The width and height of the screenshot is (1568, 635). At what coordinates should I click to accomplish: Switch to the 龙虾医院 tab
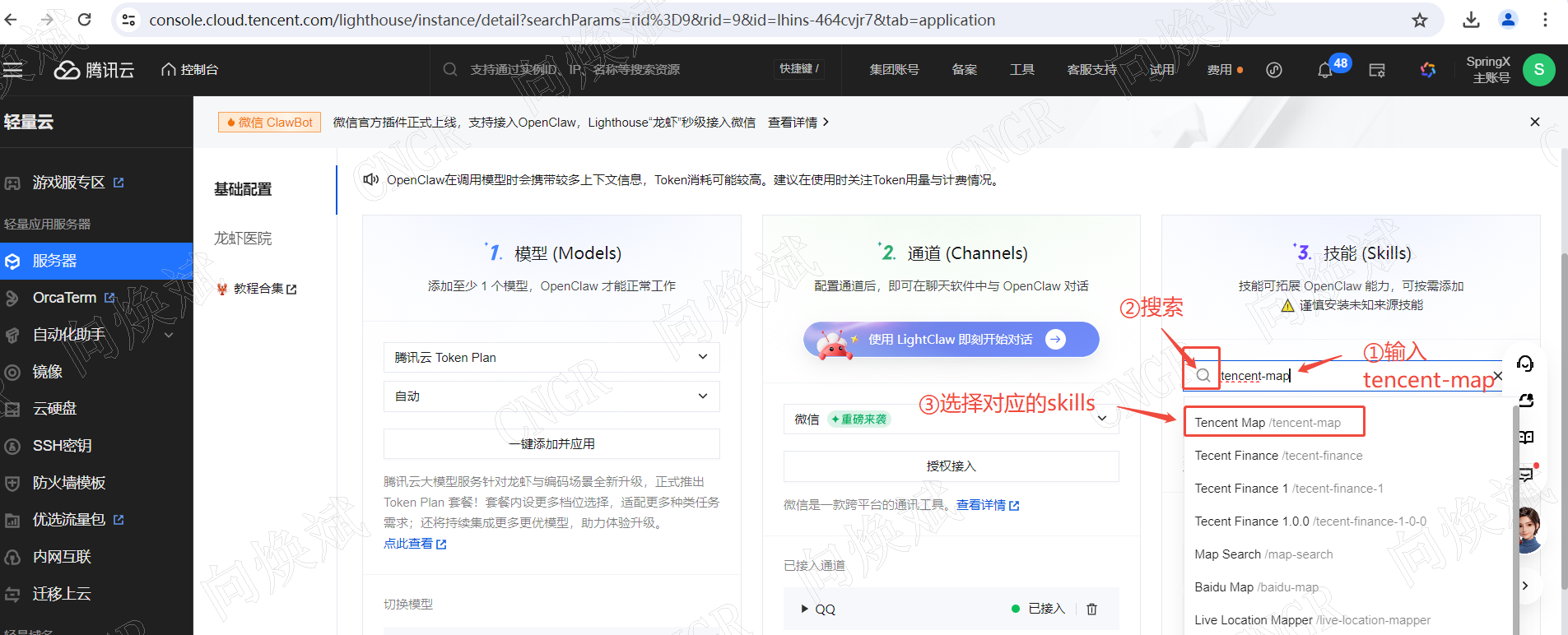pyautogui.click(x=243, y=239)
